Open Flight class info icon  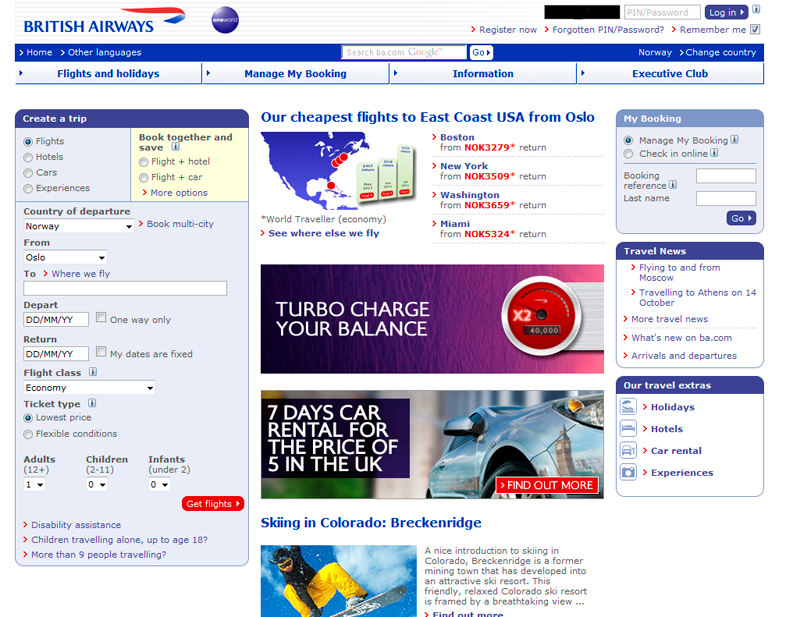point(93,372)
